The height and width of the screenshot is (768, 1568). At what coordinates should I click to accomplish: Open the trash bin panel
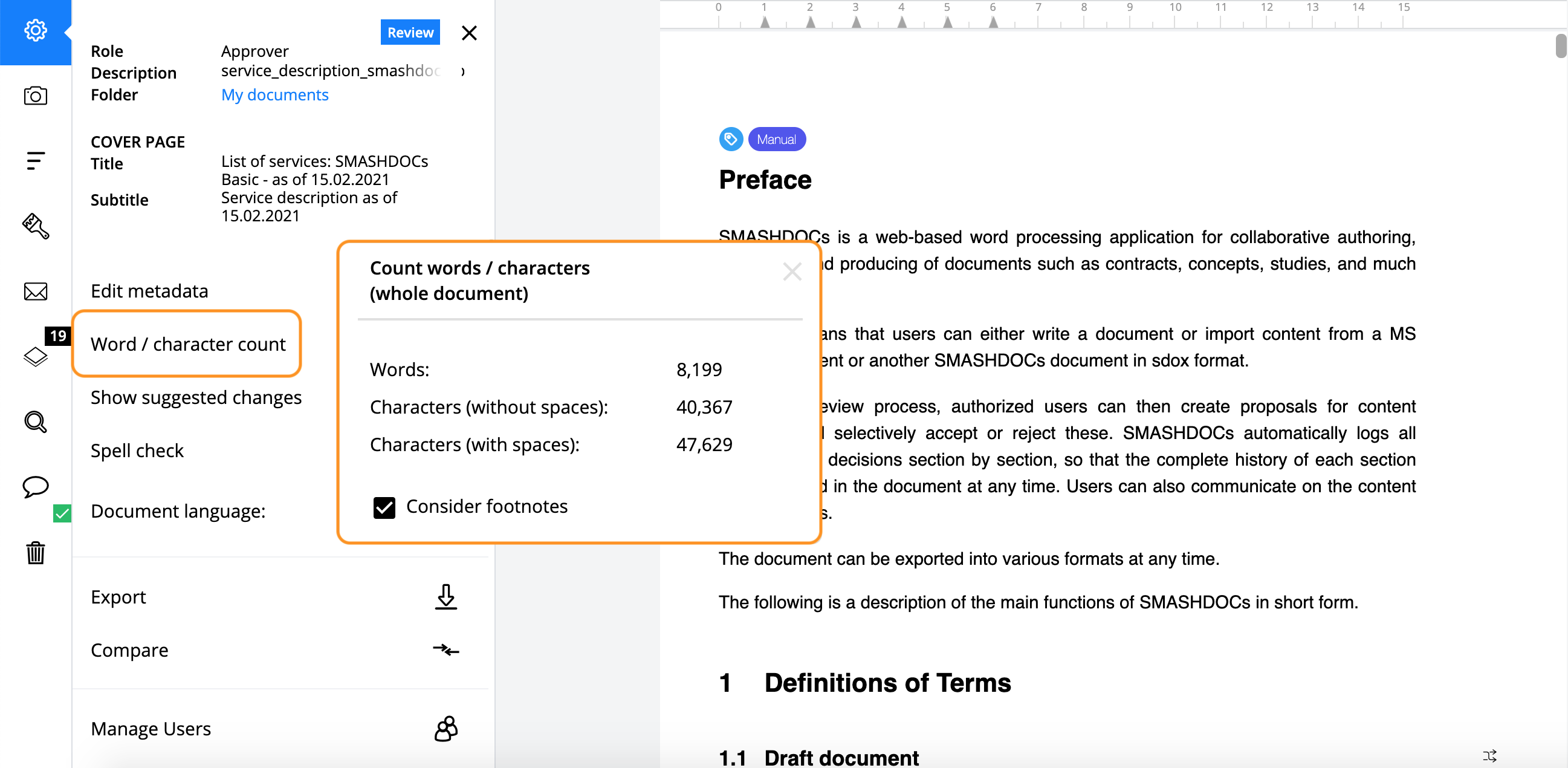(x=35, y=552)
